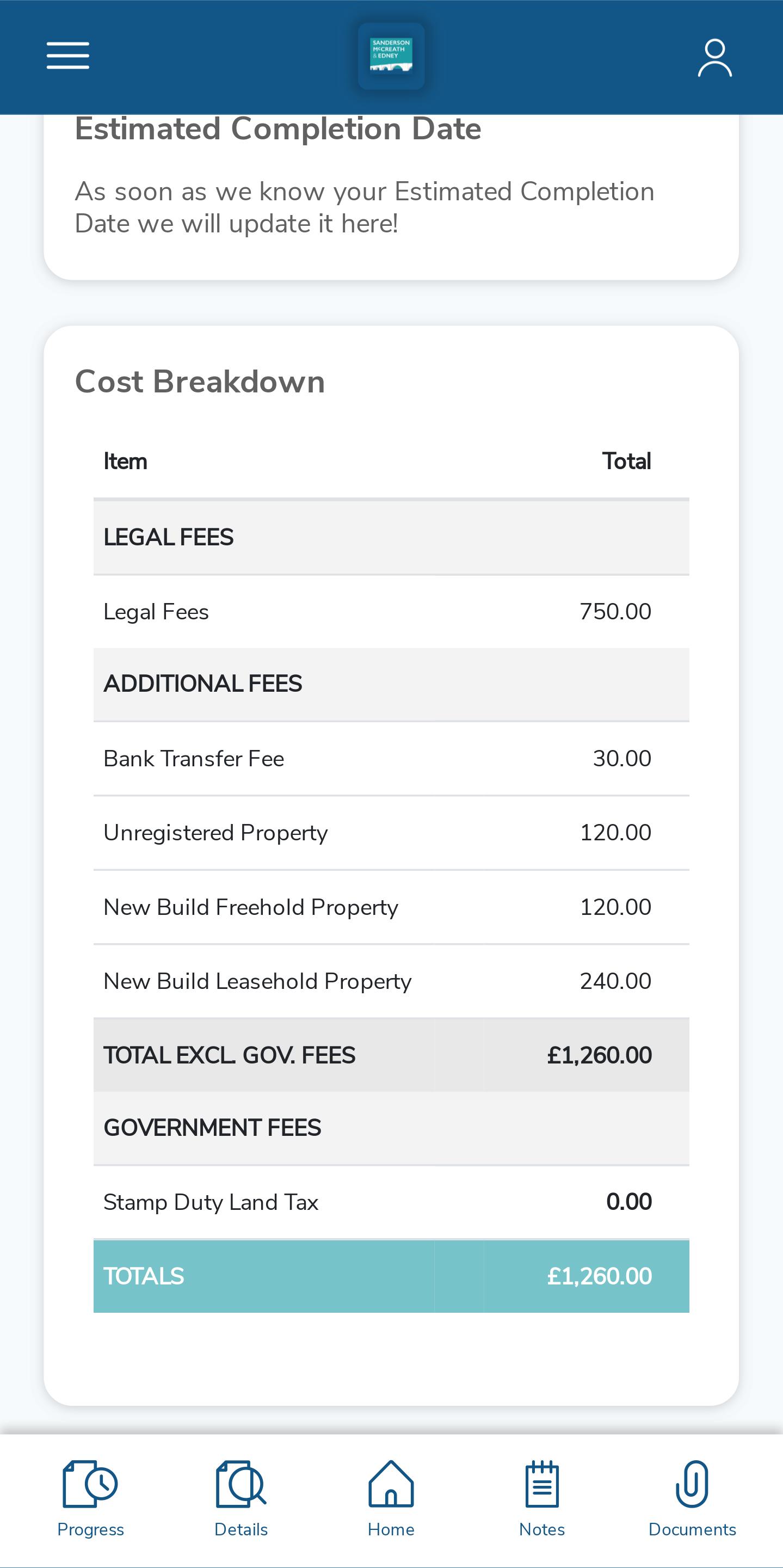783x1568 pixels.
Task: Tap the Sanderson McCreath & Edney logo
Action: [391, 56]
